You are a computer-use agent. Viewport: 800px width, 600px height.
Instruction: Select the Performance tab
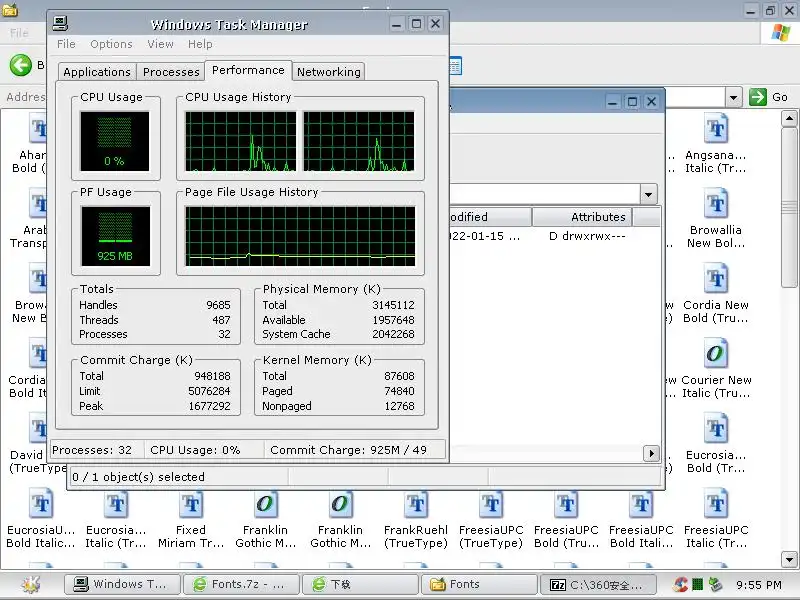[x=248, y=70]
